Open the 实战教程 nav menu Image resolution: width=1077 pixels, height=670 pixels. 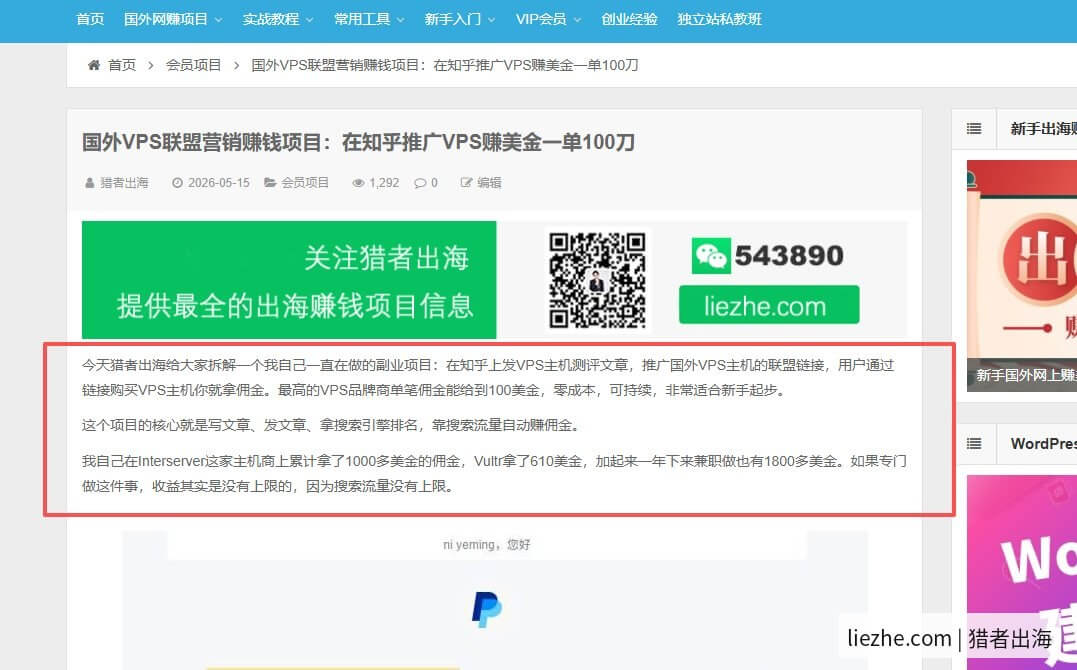(271, 19)
